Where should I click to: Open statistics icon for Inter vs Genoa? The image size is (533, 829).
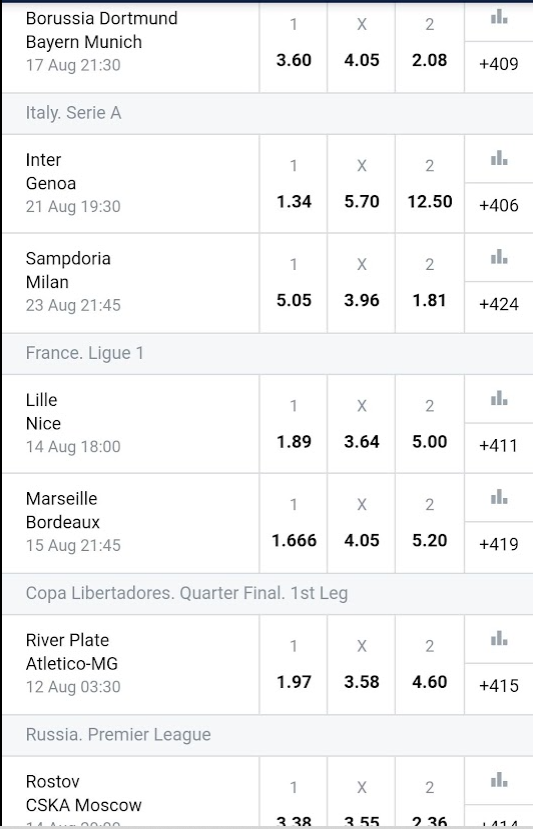coord(499,158)
